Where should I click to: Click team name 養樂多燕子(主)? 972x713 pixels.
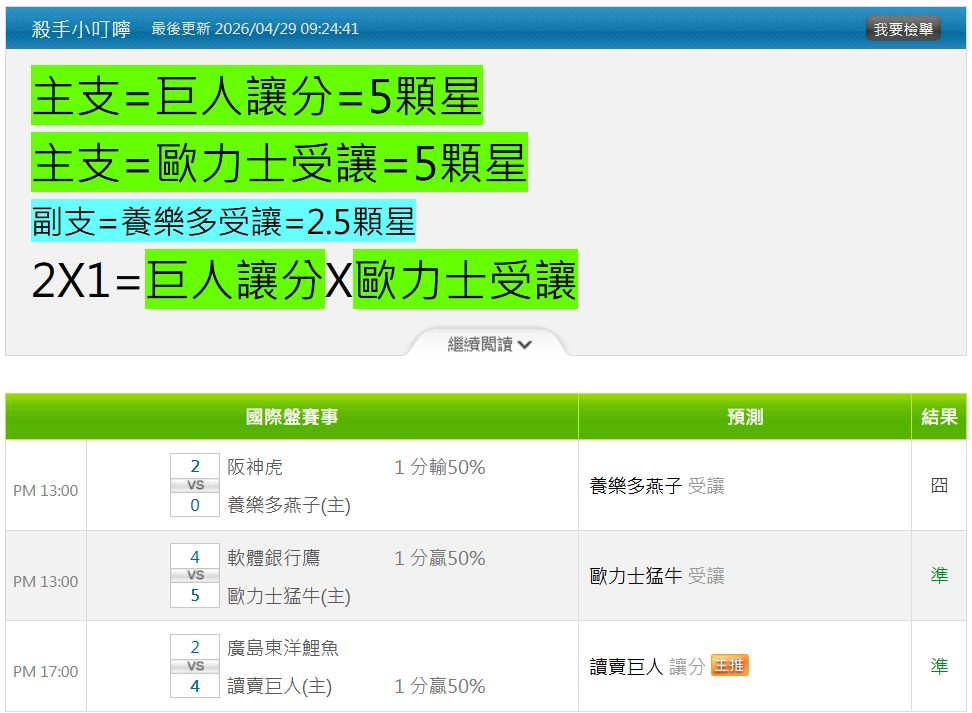click(x=289, y=505)
